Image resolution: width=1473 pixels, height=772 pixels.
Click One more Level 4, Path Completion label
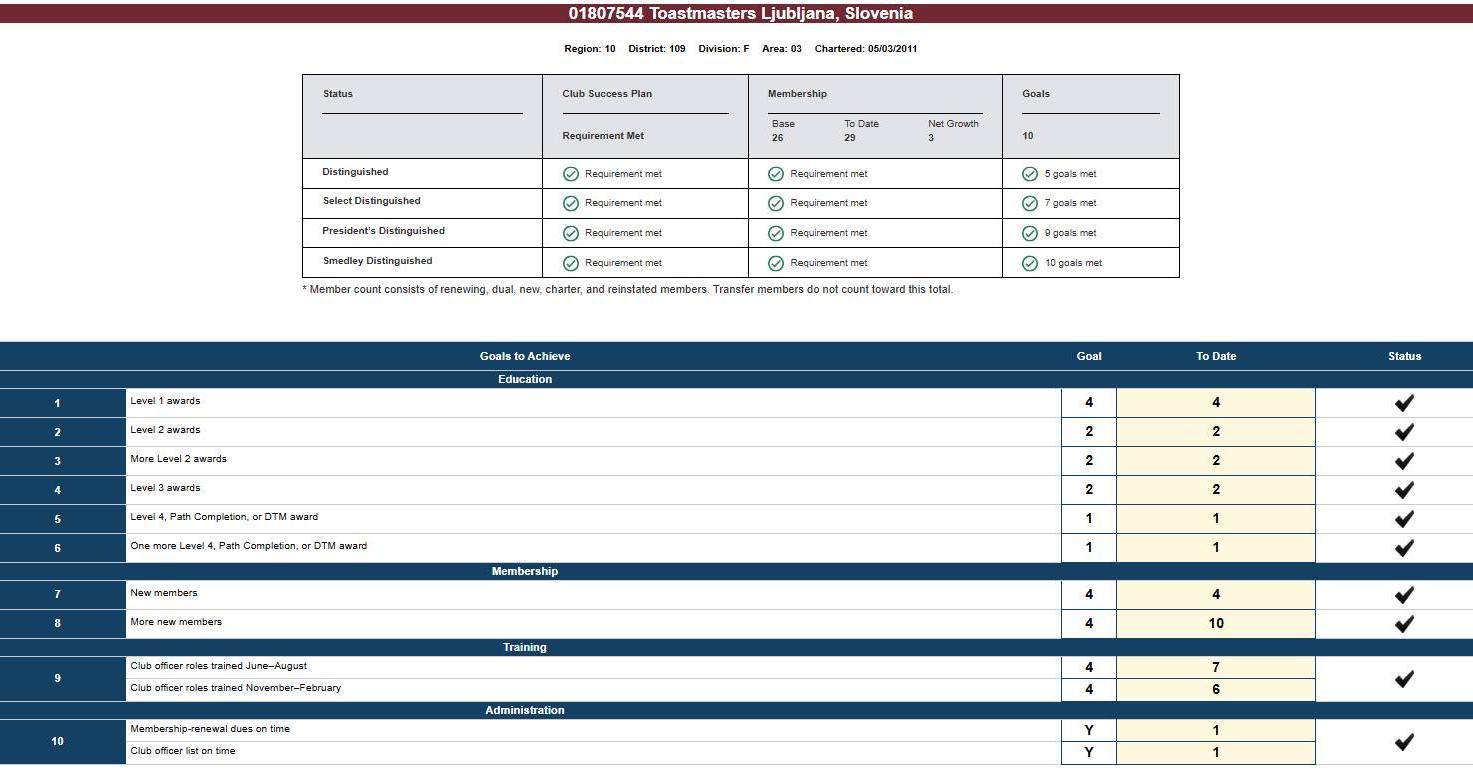coord(248,546)
